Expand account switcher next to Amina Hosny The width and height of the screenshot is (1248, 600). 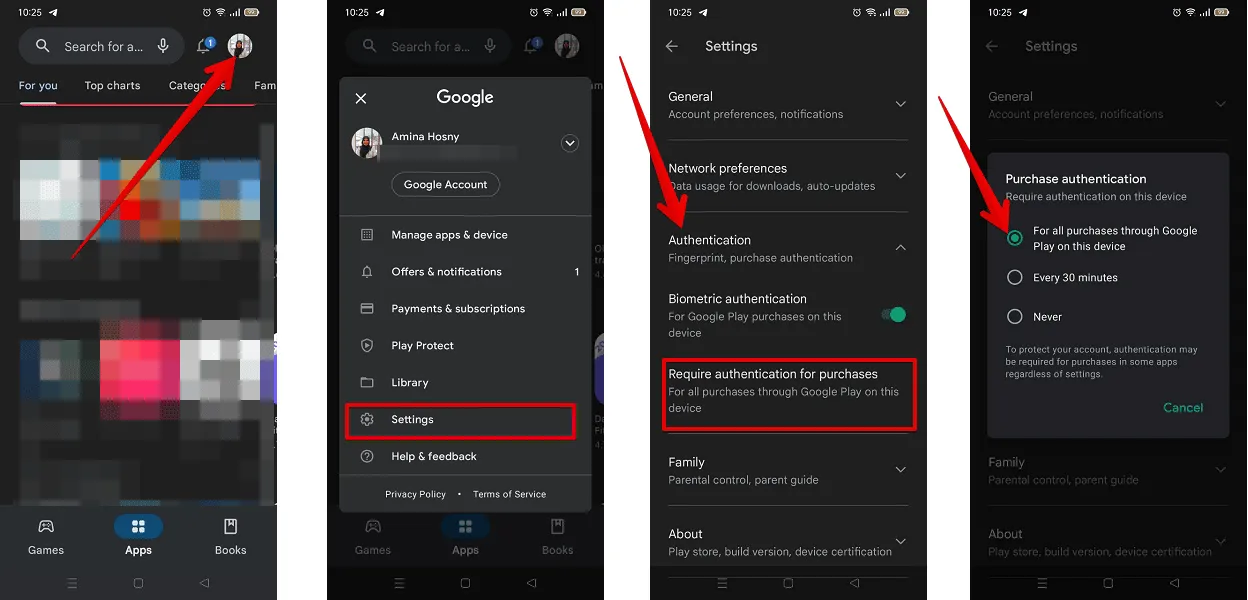(570, 143)
